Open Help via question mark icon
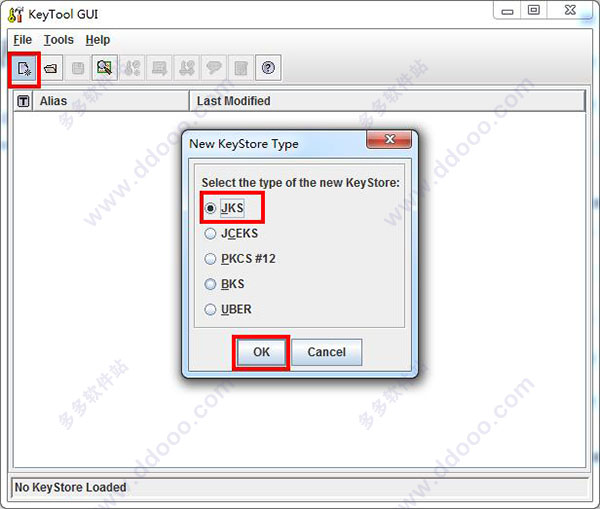The width and height of the screenshot is (600, 509). 268,68
